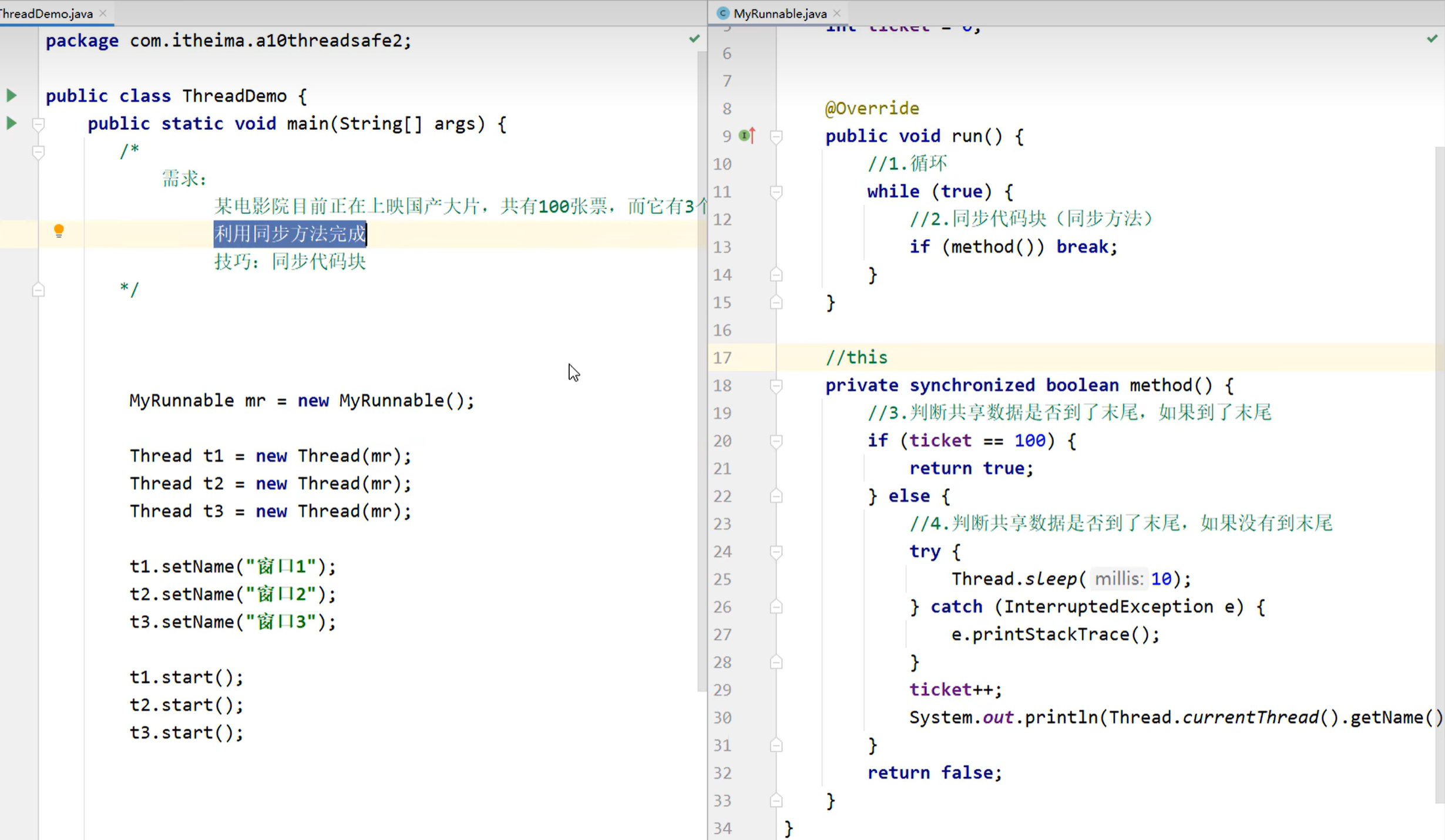The height and width of the screenshot is (840, 1445).
Task: Run ThreadDemo class via gutter arrow
Action: coord(11,95)
